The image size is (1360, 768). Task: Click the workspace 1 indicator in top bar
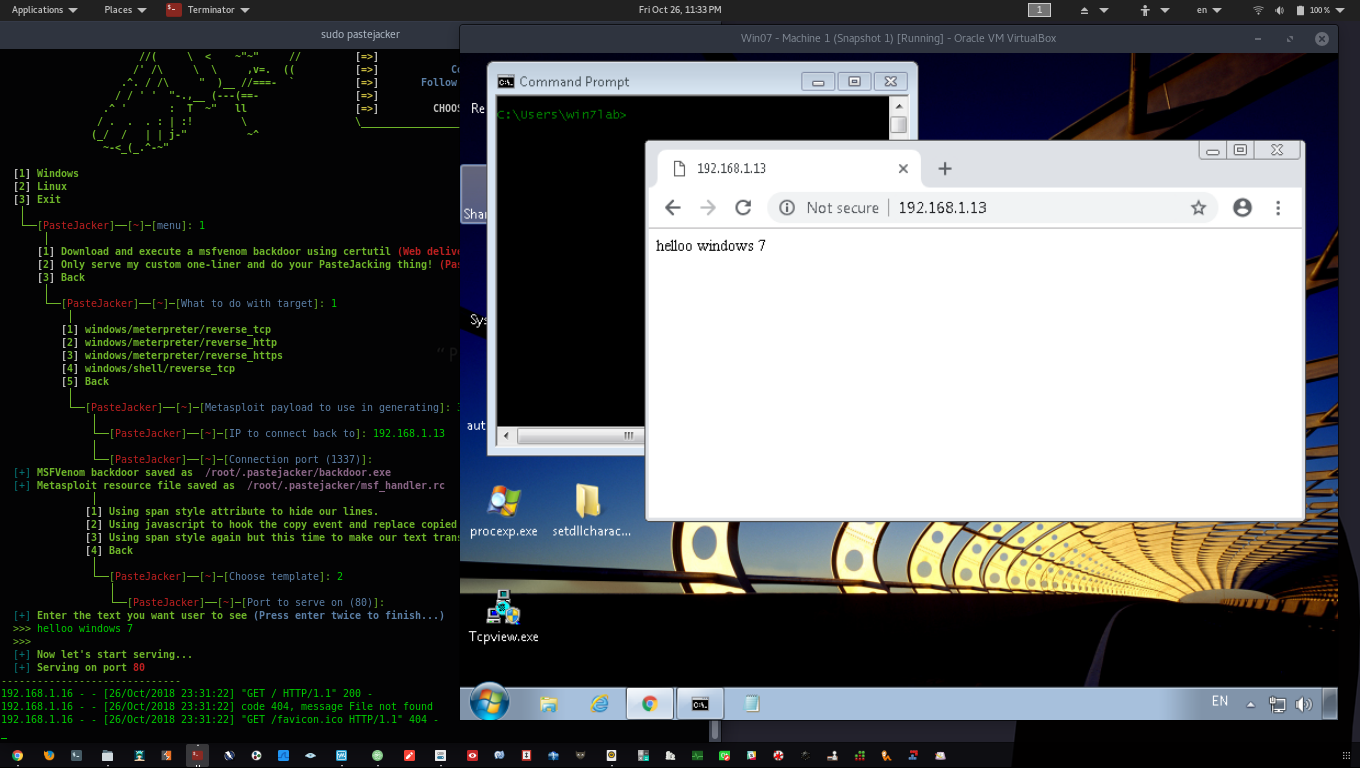coord(1040,10)
